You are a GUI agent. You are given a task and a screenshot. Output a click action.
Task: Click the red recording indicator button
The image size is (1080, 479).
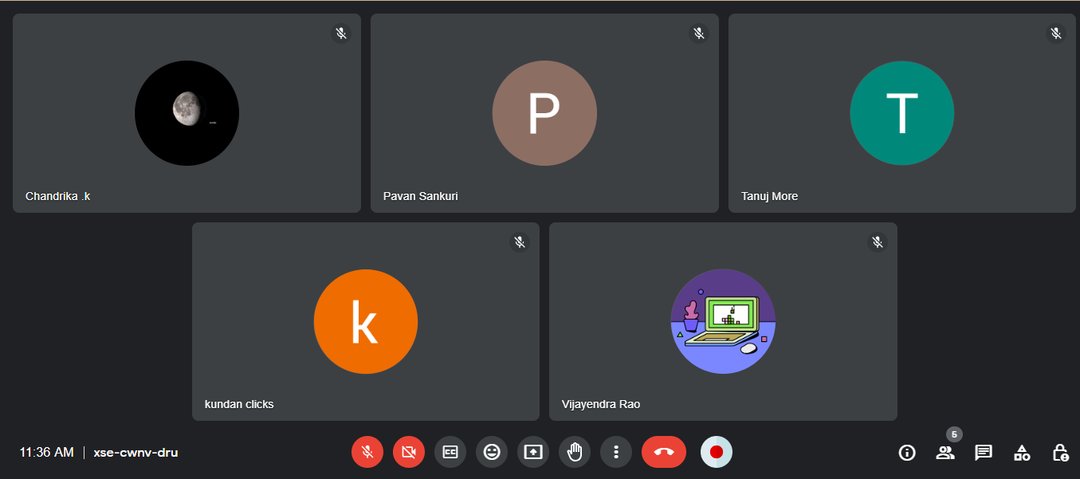(716, 452)
